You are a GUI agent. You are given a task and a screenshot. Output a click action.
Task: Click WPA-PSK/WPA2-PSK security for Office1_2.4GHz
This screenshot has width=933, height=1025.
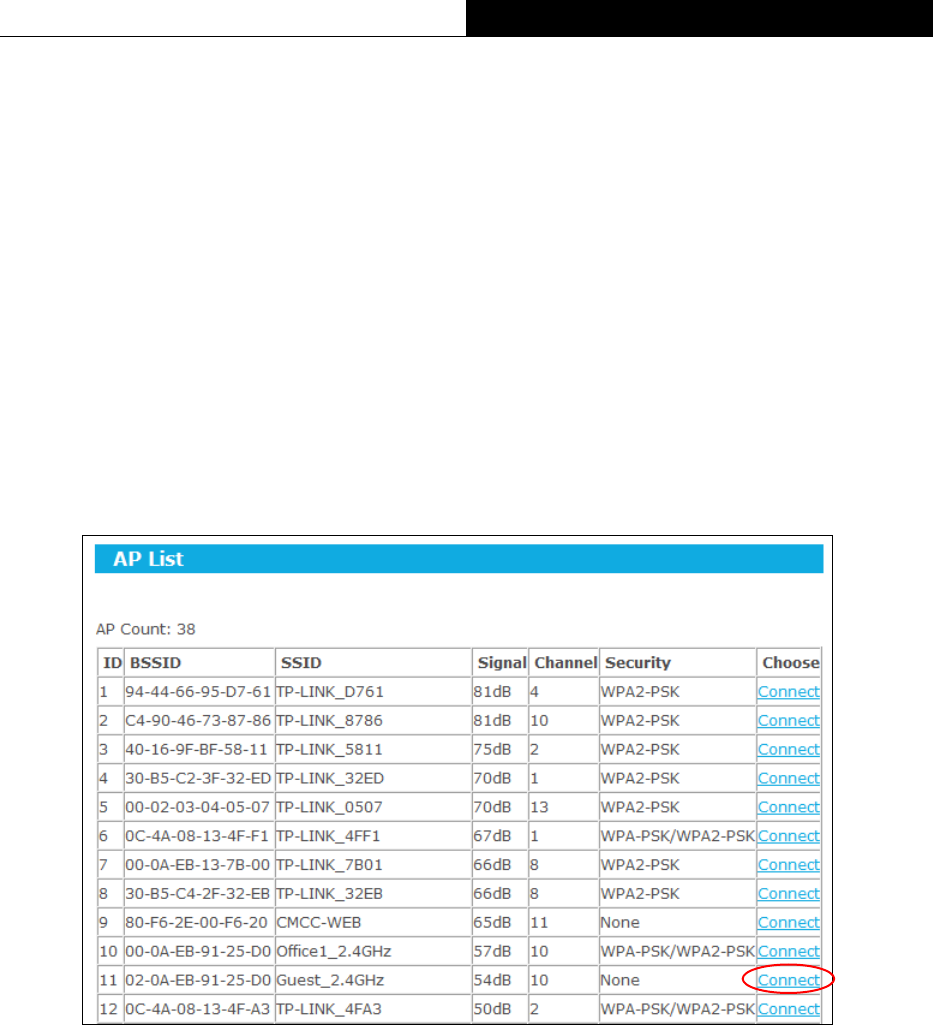pyautogui.click(x=677, y=950)
